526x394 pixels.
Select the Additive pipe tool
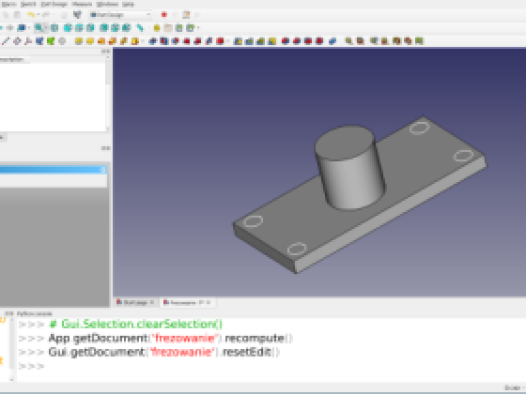click(x=112, y=41)
